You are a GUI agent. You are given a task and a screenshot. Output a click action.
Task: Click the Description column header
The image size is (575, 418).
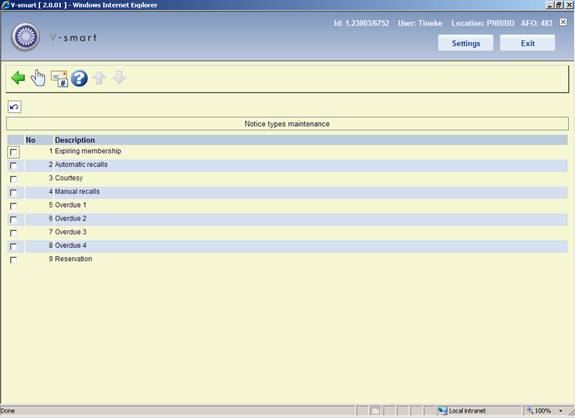[x=75, y=140]
